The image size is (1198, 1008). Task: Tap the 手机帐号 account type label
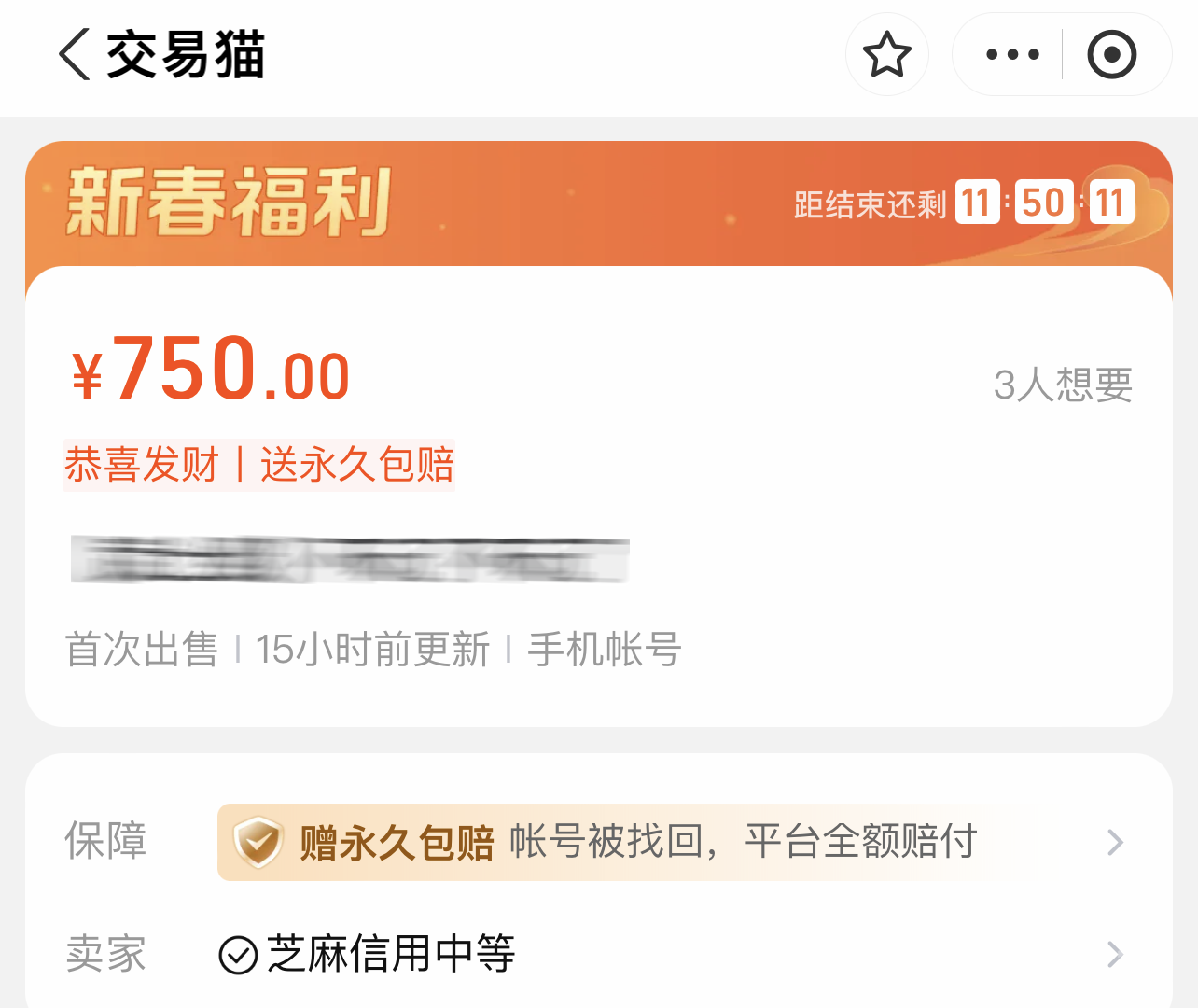pyautogui.click(x=605, y=649)
